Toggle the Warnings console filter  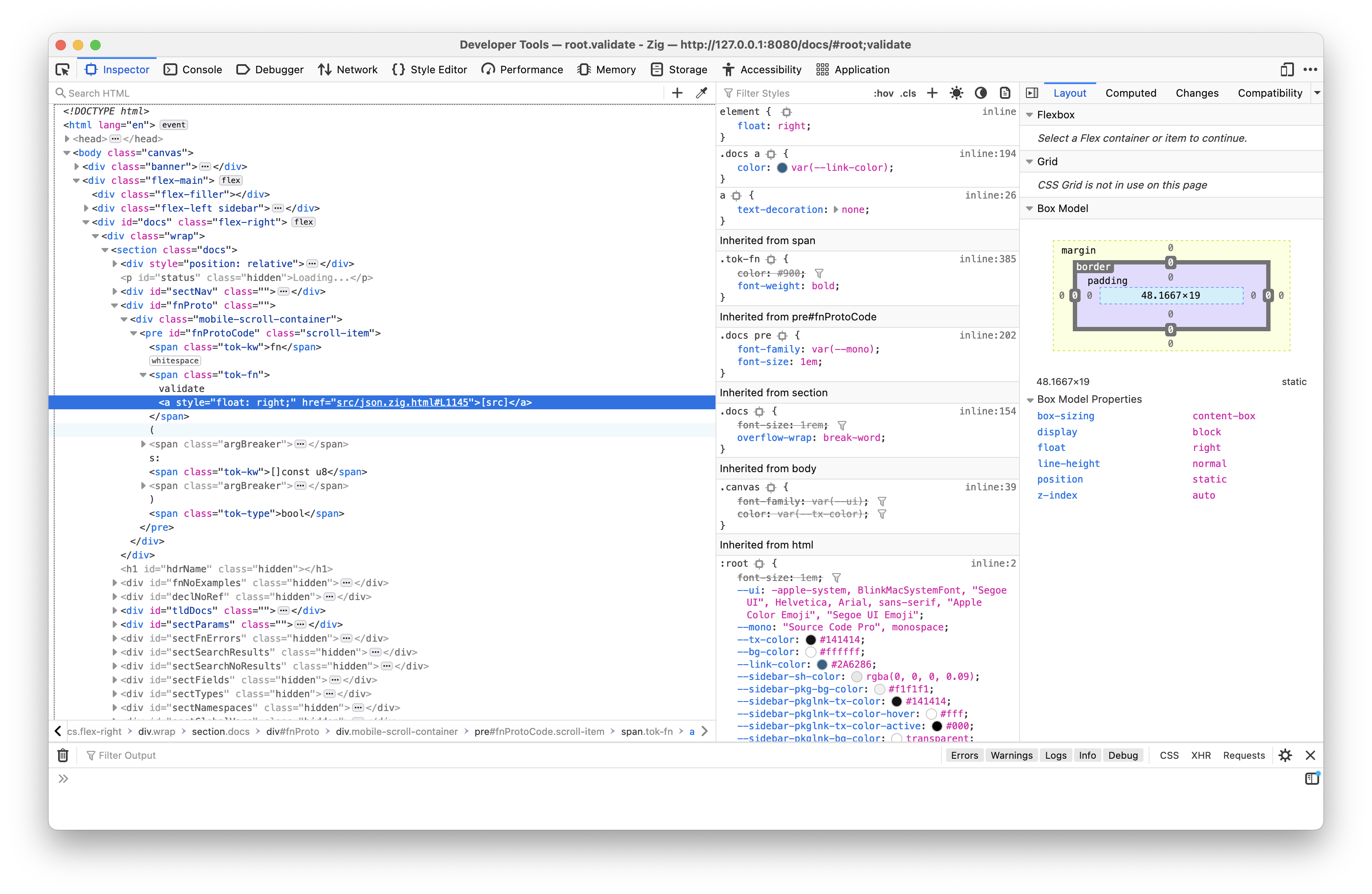click(1011, 755)
